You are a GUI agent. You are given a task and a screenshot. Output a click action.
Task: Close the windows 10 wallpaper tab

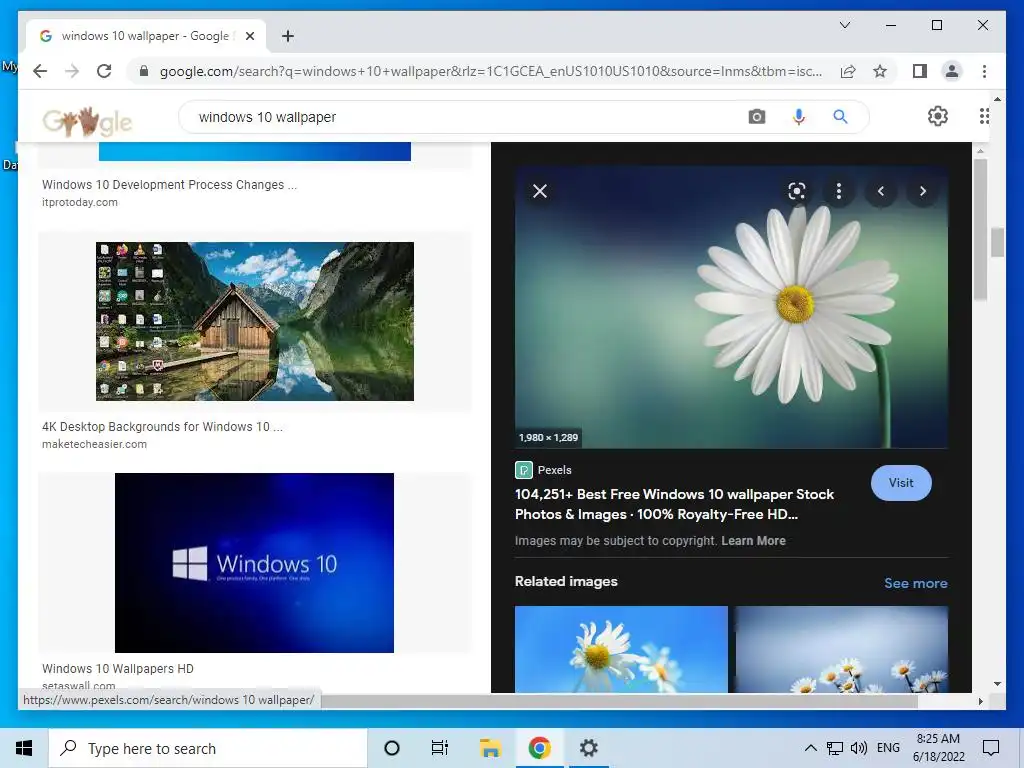click(249, 37)
